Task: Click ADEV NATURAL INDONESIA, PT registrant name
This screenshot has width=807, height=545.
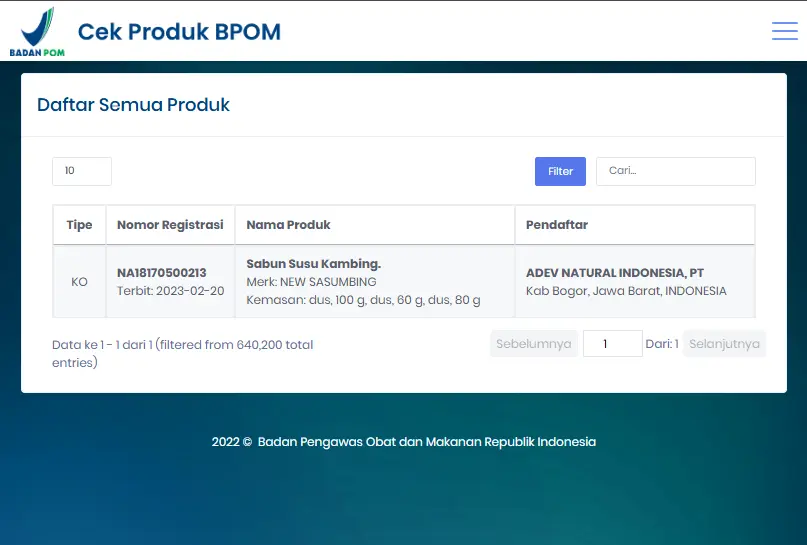Action: (614, 273)
